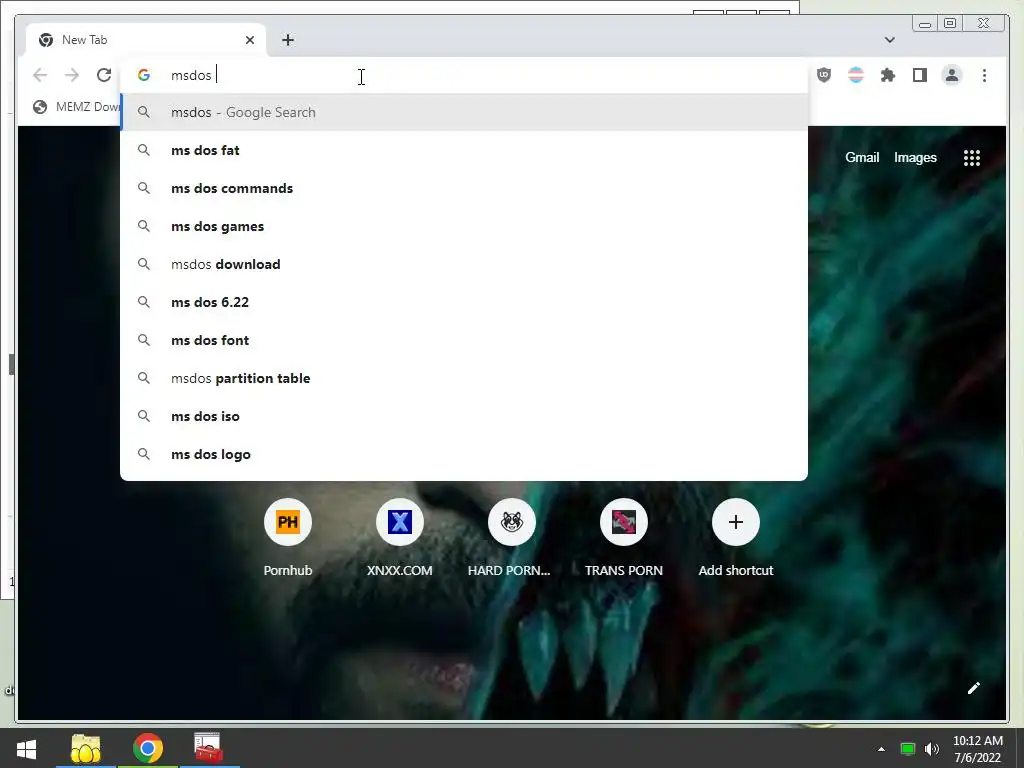Select the 'ms dos fat' suggestion

coord(464,150)
